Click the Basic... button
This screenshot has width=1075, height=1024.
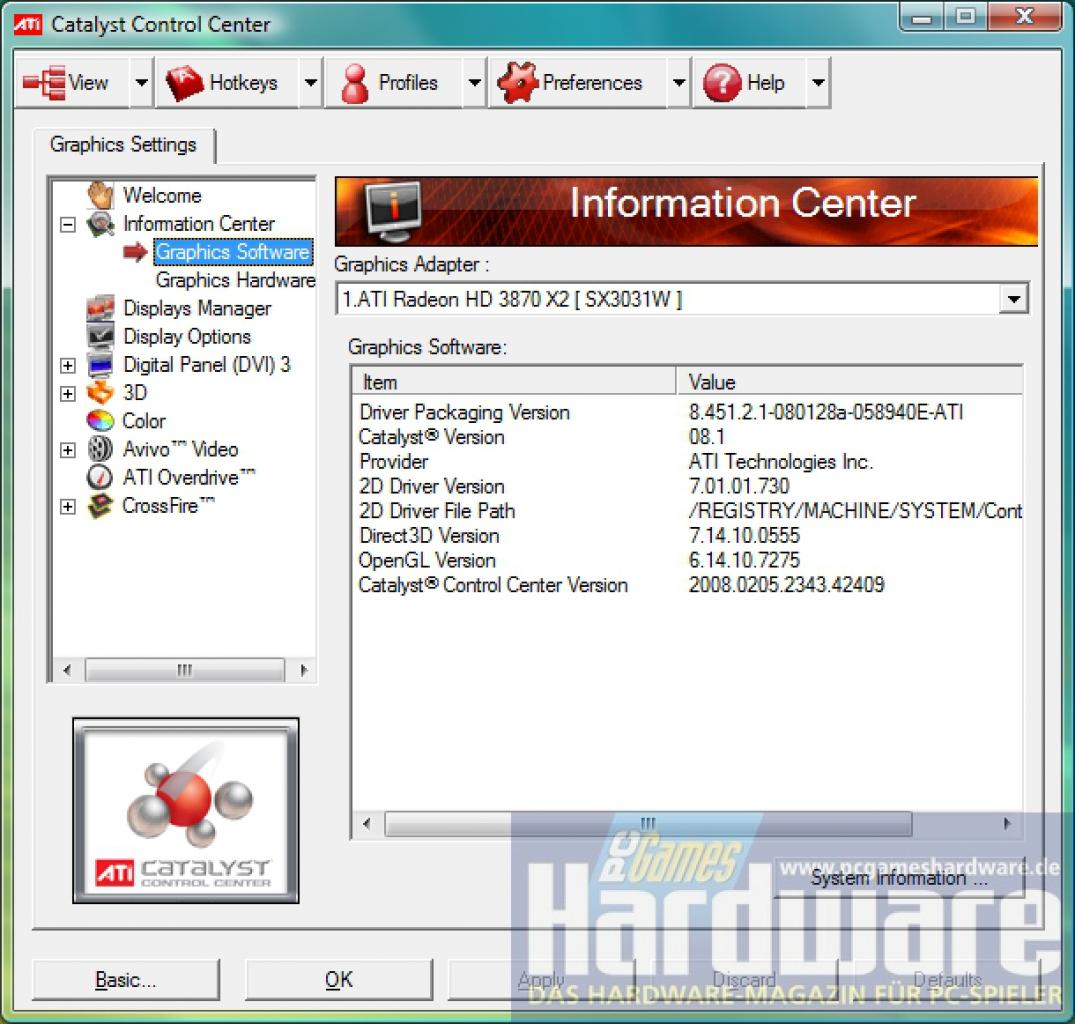pyautogui.click(x=126, y=979)
